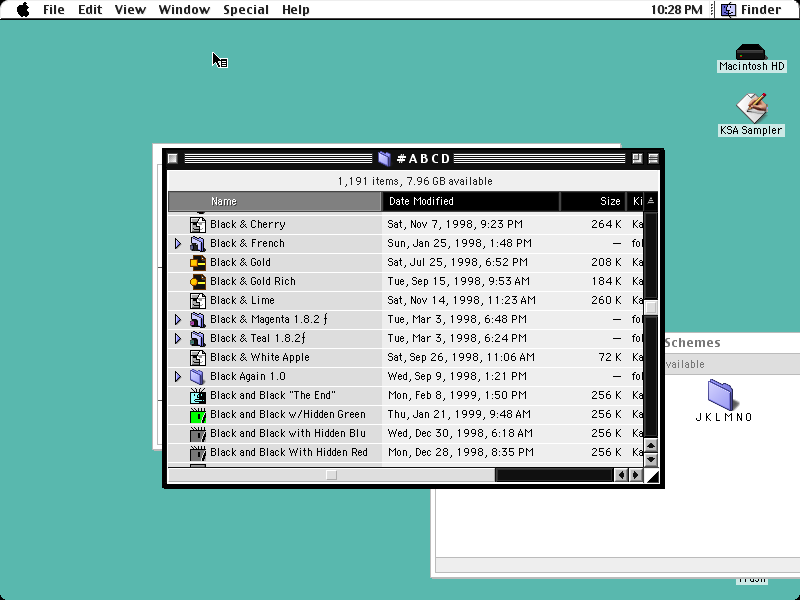The height and width of the screenshot is (600, 800).
Task: Open the Finder application menu
Action: pos(751,10)
